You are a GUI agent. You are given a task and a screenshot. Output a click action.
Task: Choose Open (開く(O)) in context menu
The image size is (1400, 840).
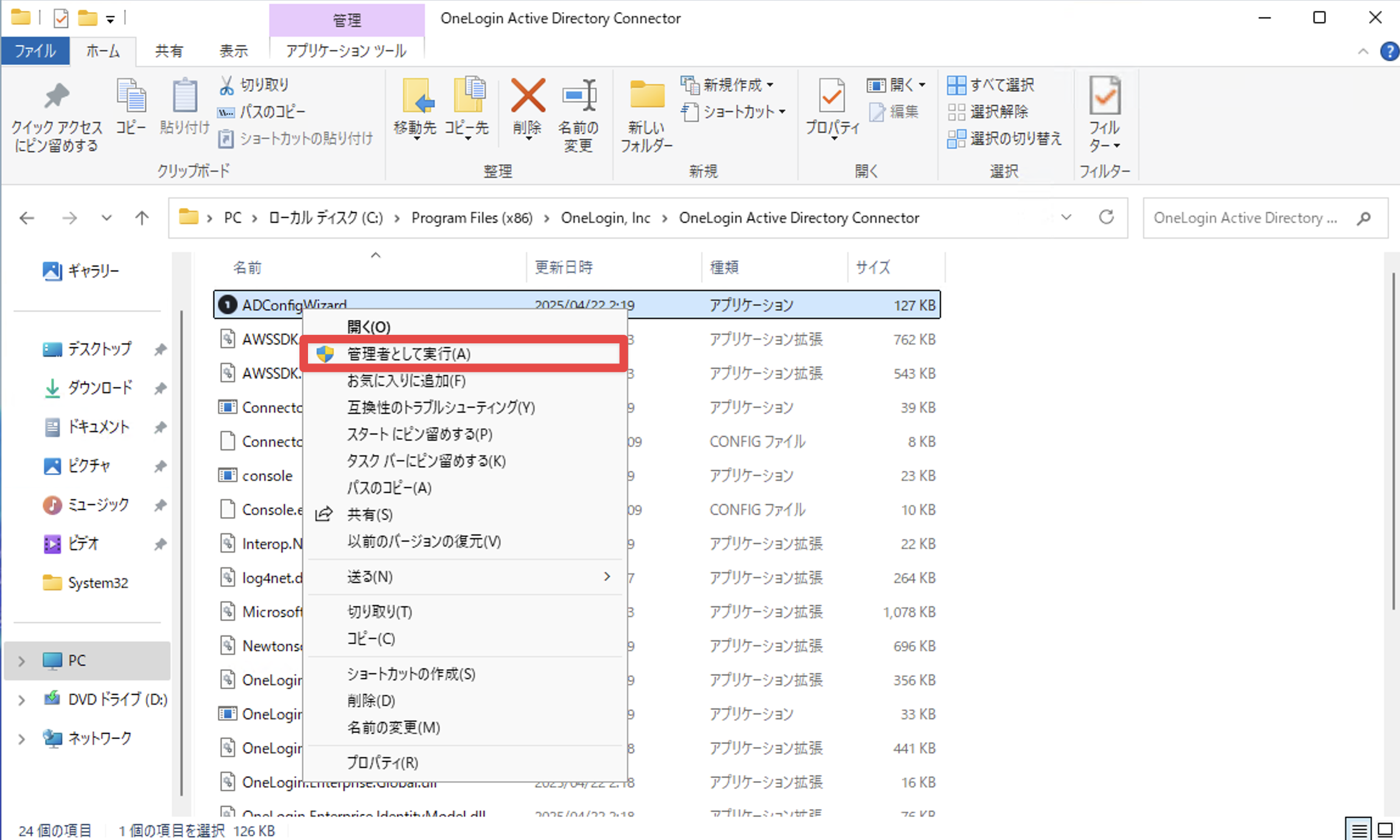464,327
